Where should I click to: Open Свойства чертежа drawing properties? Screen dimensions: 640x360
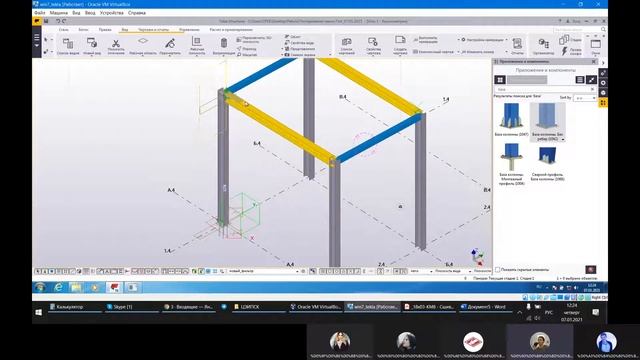(x=373, y=46)
